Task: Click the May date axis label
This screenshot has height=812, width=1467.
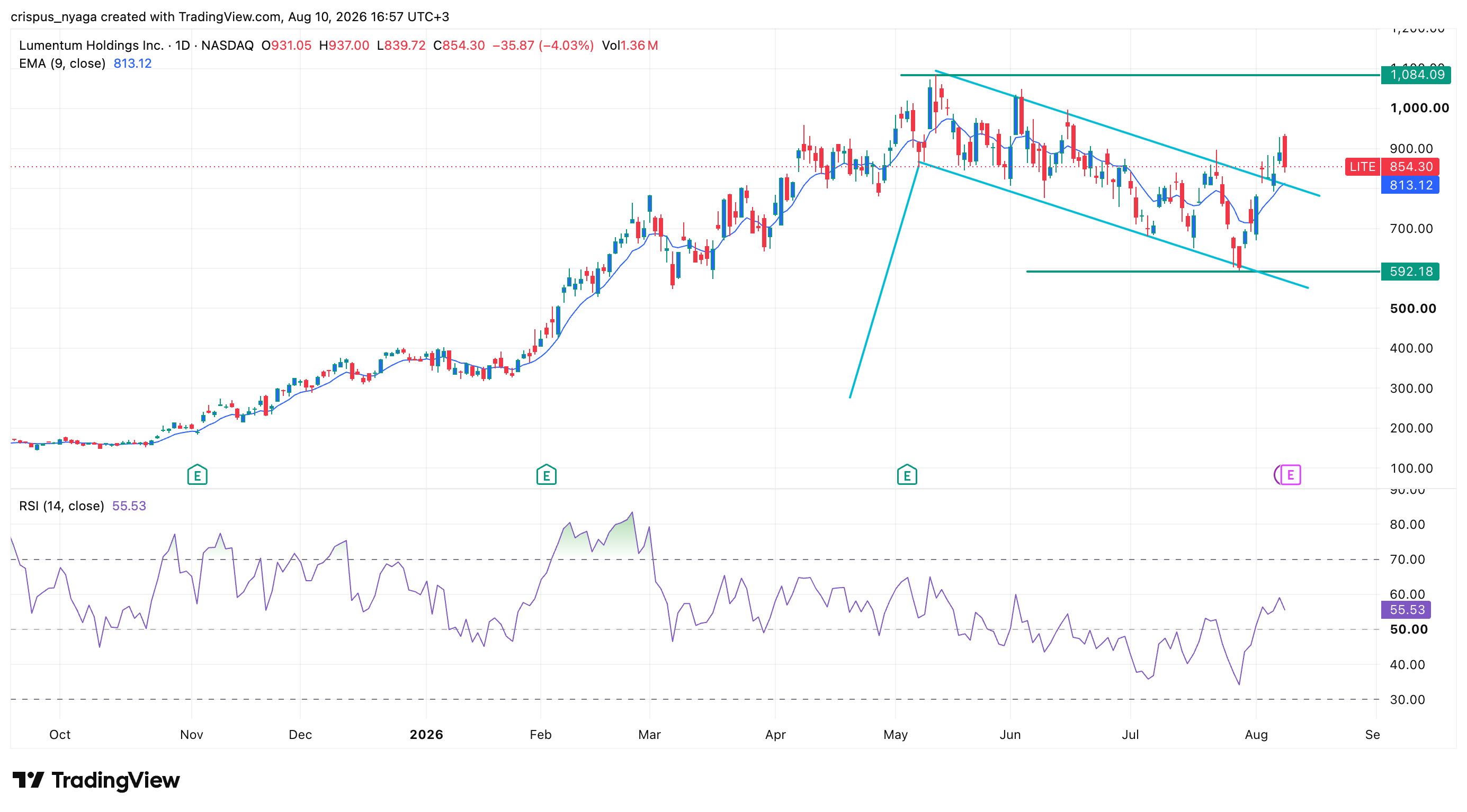Action: point(895,735)
